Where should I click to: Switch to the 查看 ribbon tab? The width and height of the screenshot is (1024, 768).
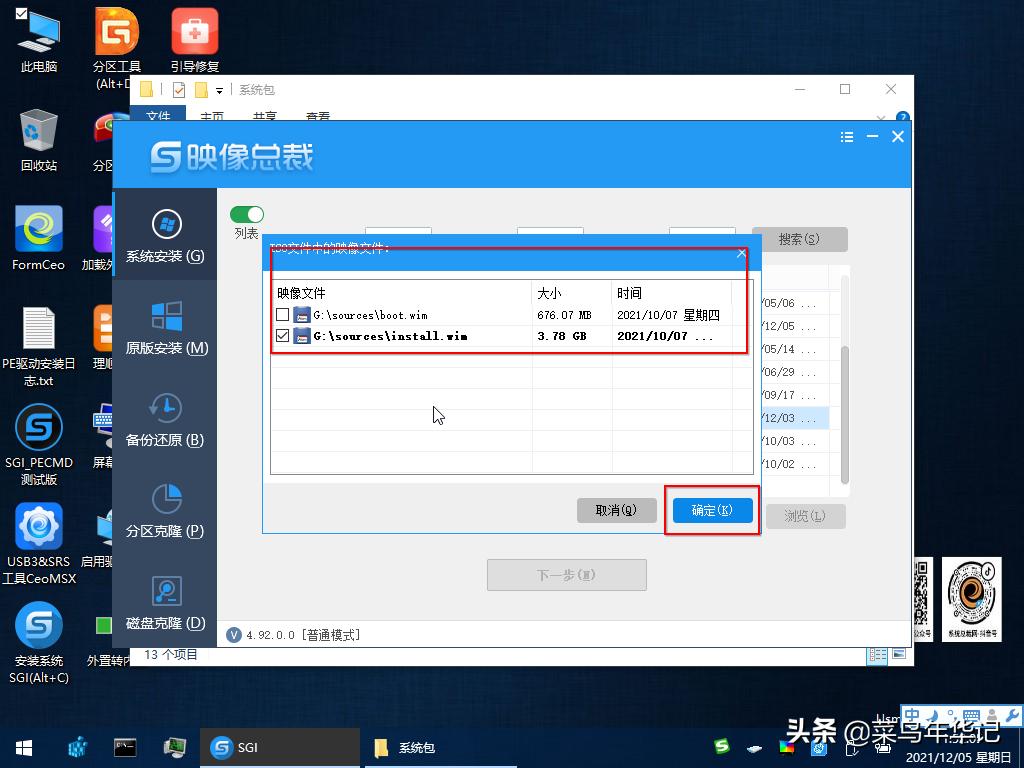pyautogui.click(x=318, y=116)
